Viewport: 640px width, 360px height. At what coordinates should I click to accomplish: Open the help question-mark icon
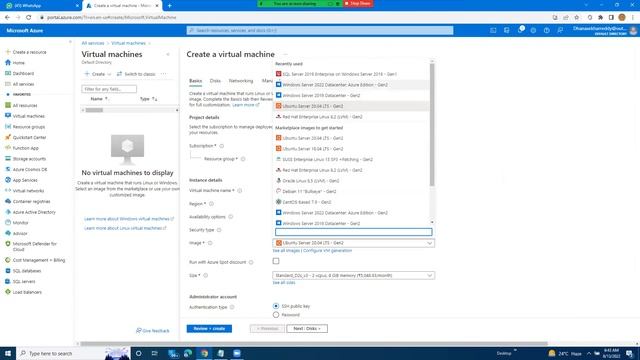[547, 31]
